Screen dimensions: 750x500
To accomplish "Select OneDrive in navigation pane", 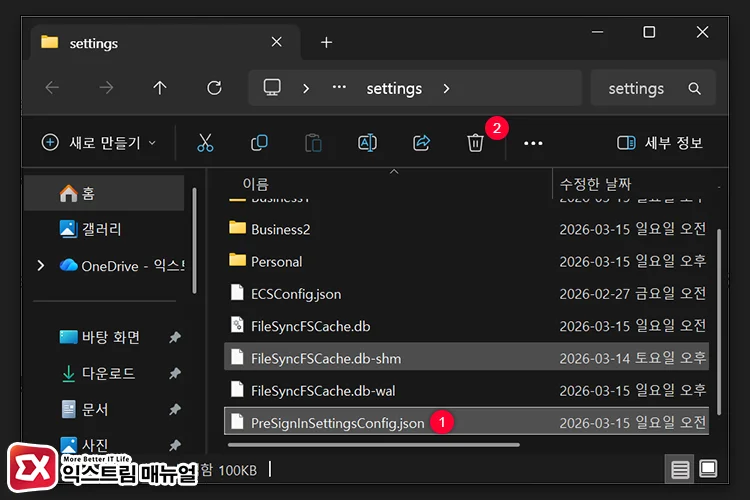I will click(x=121, y=266).
